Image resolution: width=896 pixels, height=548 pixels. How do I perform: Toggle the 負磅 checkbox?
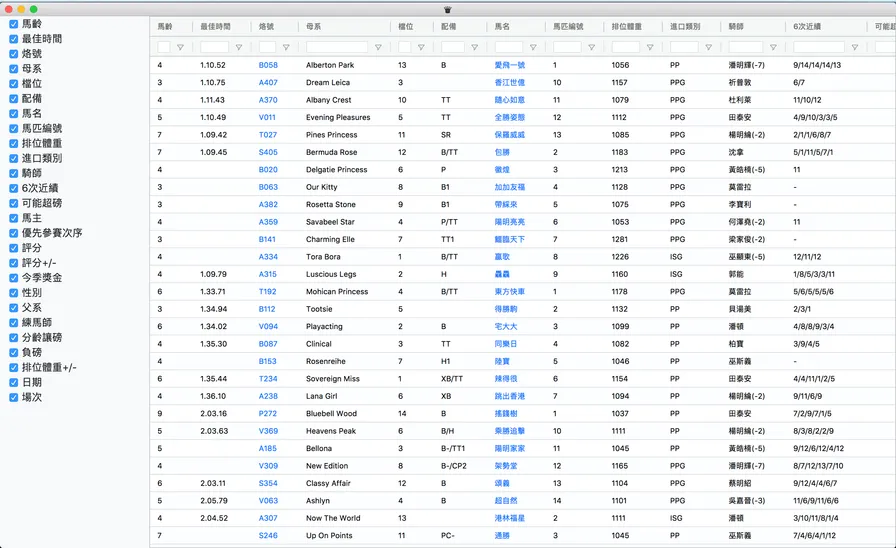(14, 352)
